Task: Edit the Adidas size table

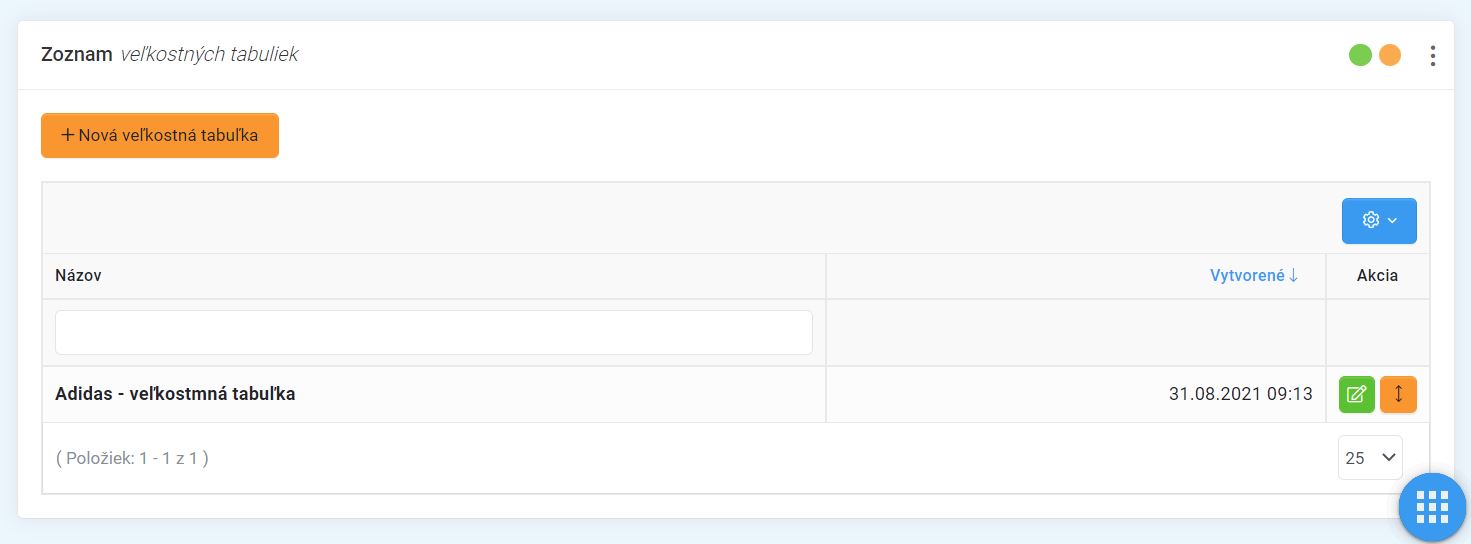Action: point(1357,394)
